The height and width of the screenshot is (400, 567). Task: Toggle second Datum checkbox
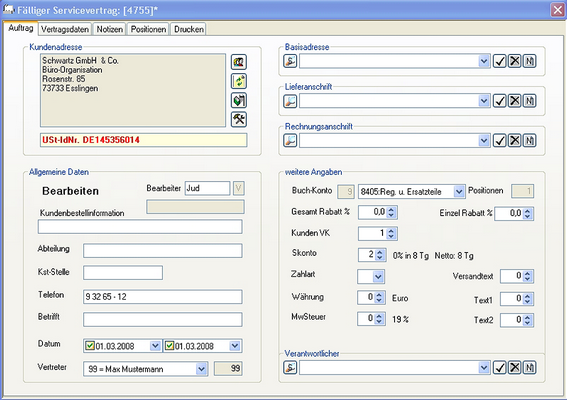tap(169, 346)
